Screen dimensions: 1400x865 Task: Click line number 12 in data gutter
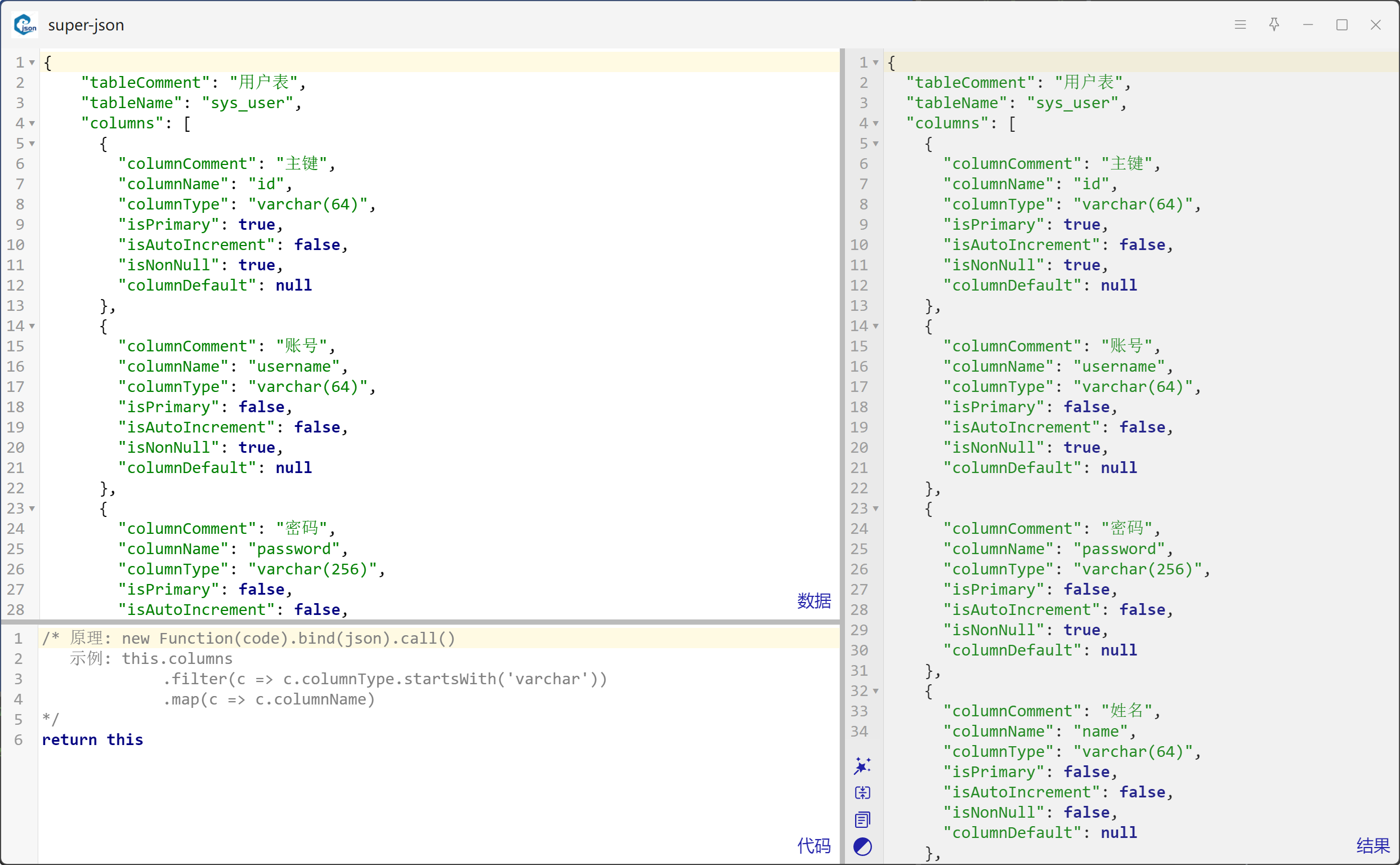coord(15,286)
